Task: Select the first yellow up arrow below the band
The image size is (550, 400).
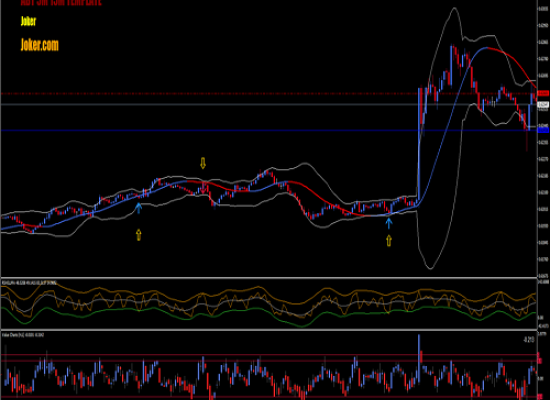Action: tap(139, 235)
